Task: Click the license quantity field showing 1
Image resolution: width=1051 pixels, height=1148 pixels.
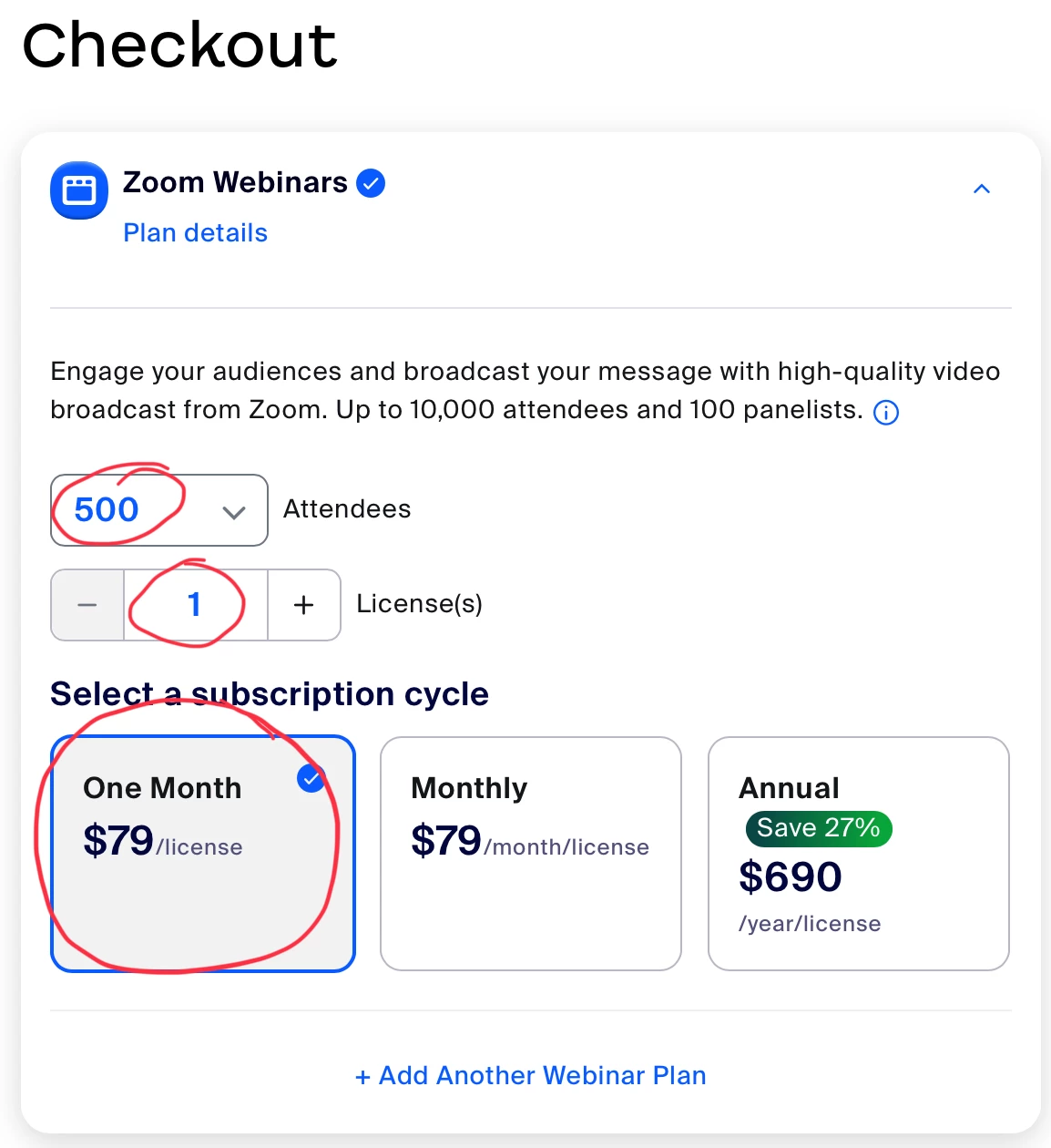Action: (x=196, y=605)
